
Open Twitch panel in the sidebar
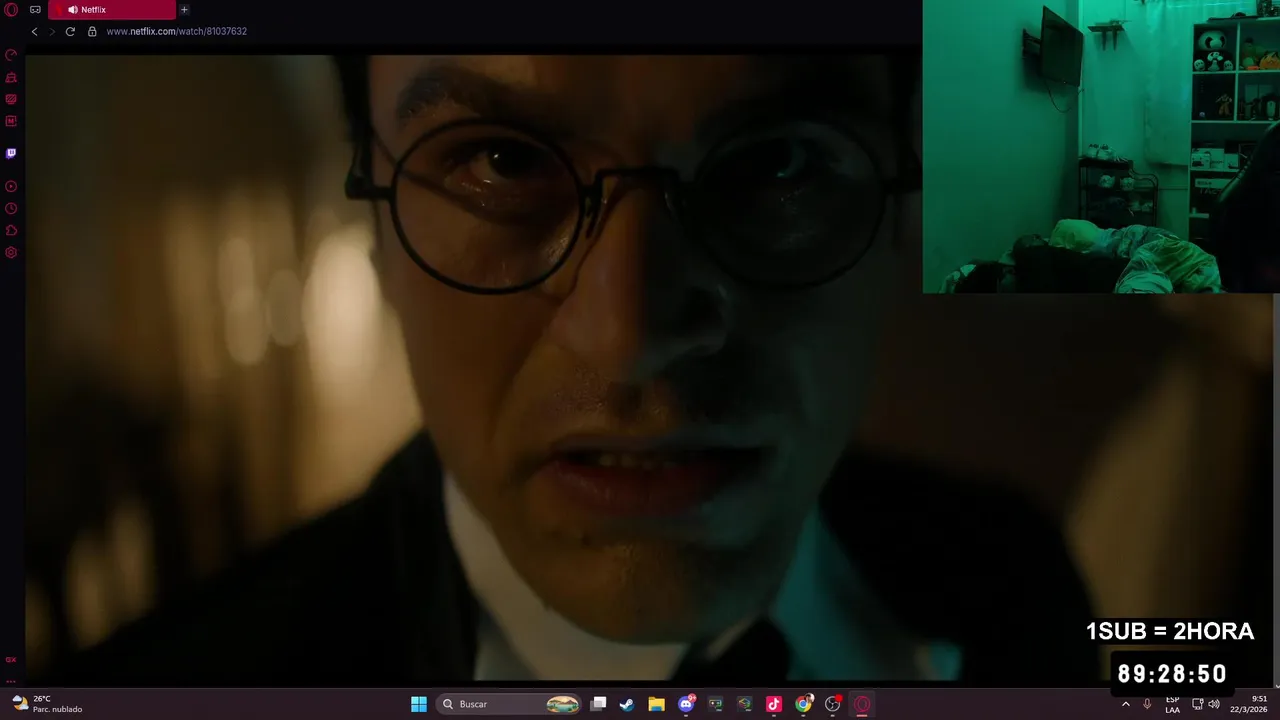(11, 153)
